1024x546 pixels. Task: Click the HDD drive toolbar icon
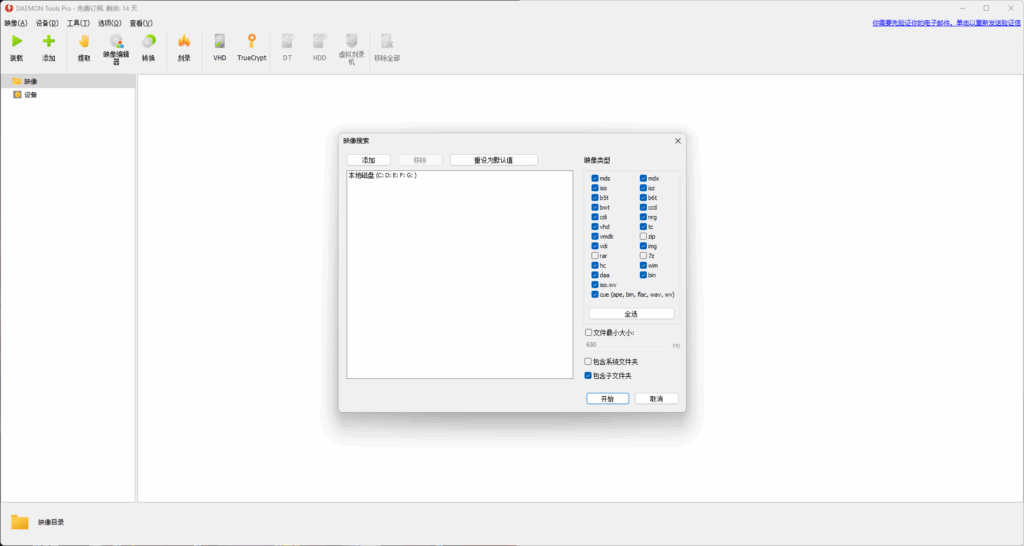319,41
